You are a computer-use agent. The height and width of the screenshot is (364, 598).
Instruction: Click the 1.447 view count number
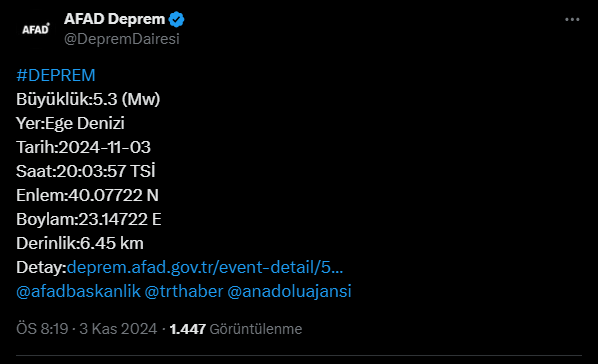pos(188,329)
